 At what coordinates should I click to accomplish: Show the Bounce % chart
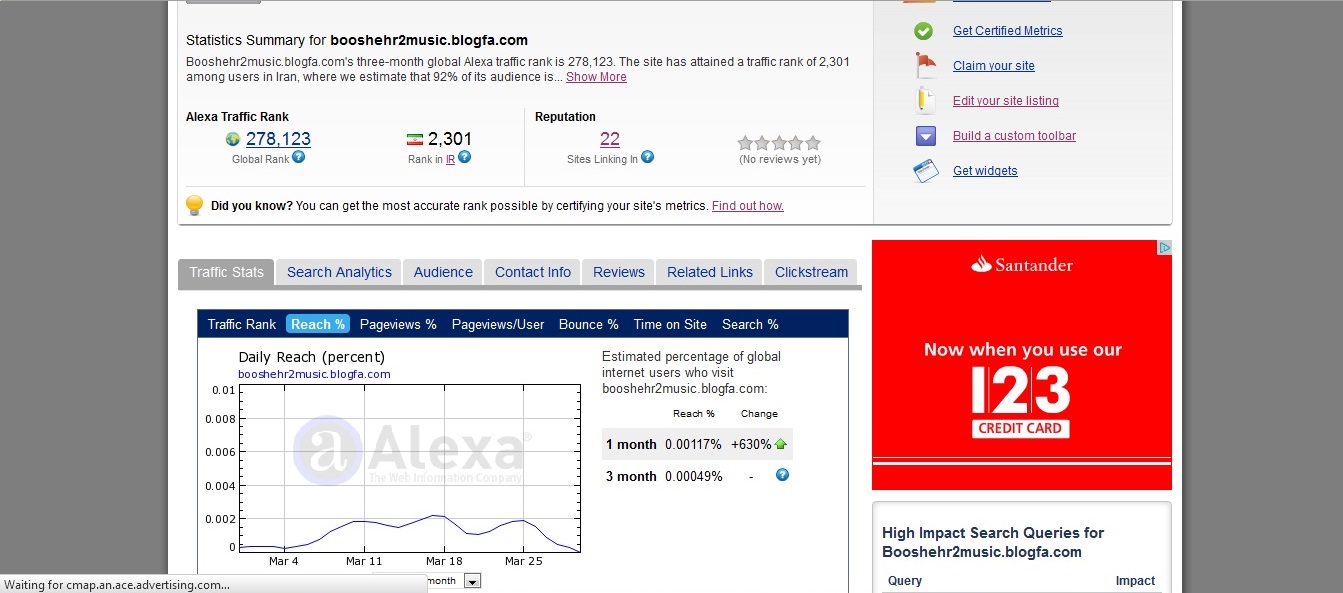(588, 324)
